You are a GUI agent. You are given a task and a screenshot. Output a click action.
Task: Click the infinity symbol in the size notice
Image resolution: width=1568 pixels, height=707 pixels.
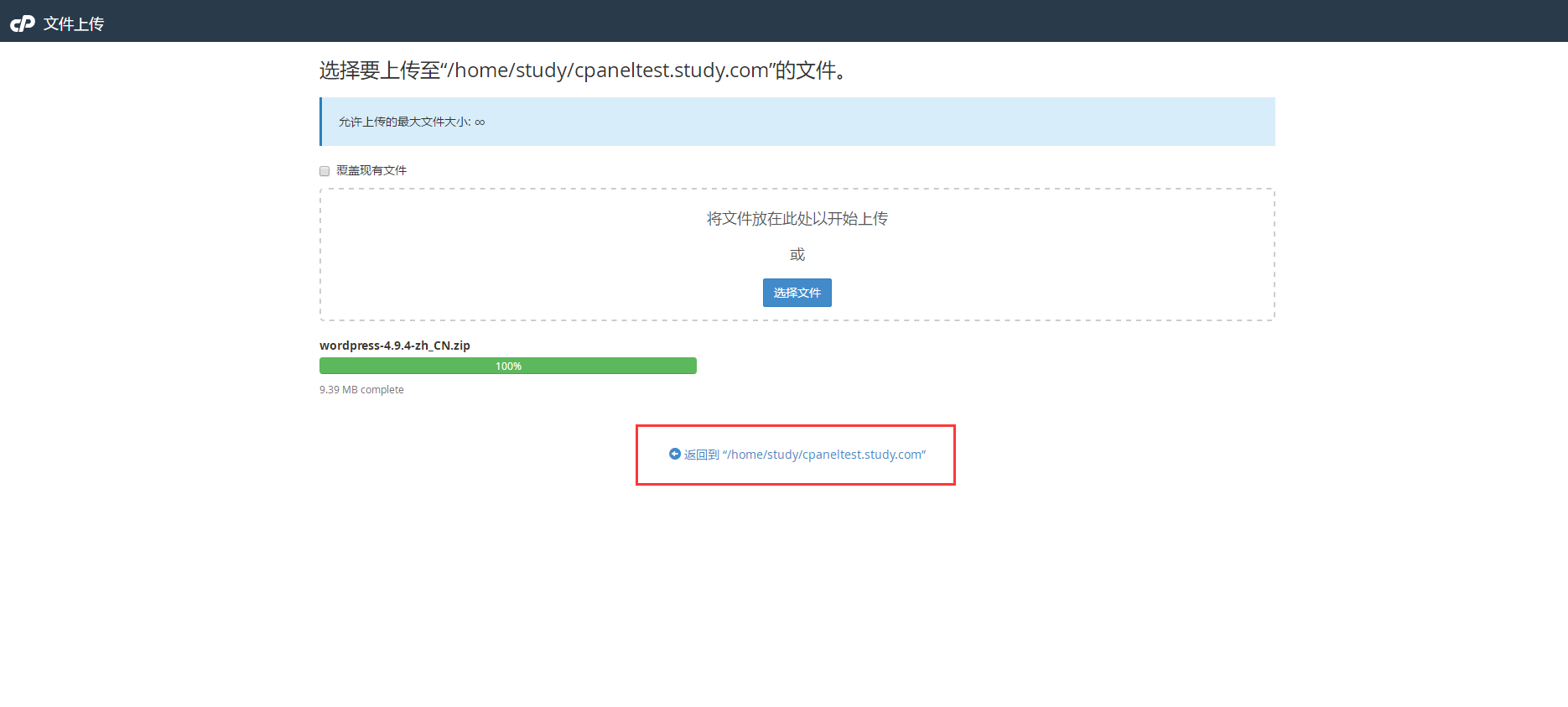[x=480, y=122]
